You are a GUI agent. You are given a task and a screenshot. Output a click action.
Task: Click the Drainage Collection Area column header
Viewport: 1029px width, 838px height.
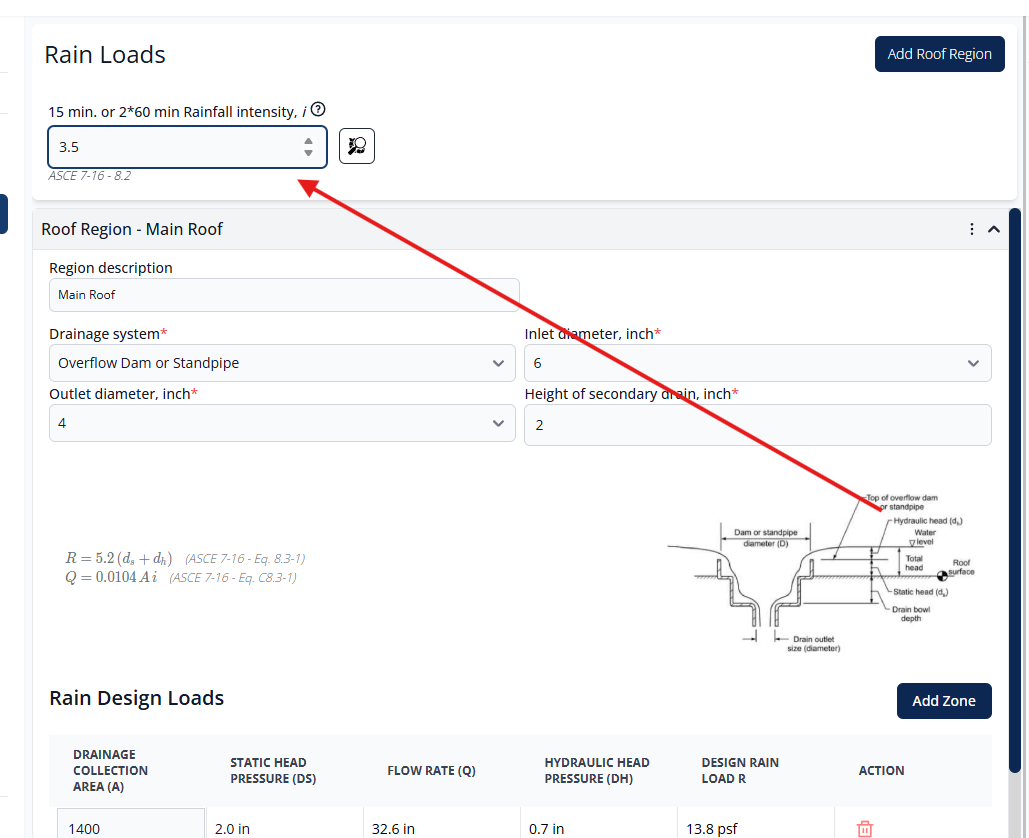111,770
